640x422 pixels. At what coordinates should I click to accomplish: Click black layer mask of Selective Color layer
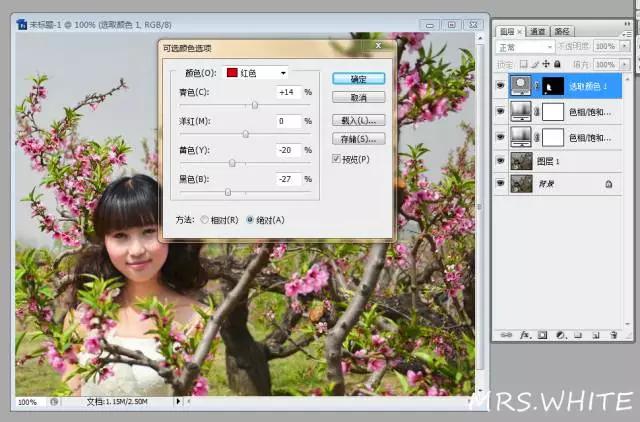tap(553, 86)
